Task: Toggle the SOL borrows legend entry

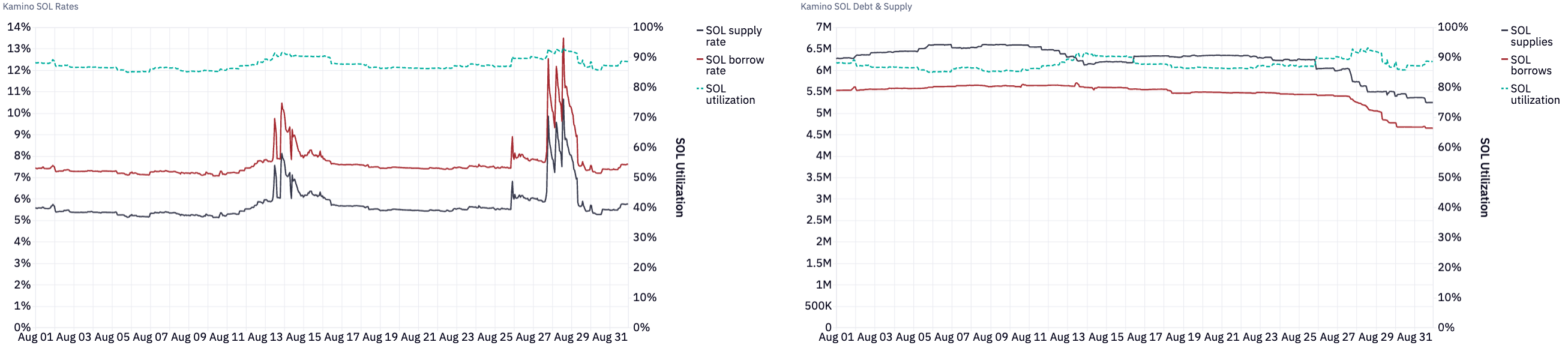Action: point(1530,65)
